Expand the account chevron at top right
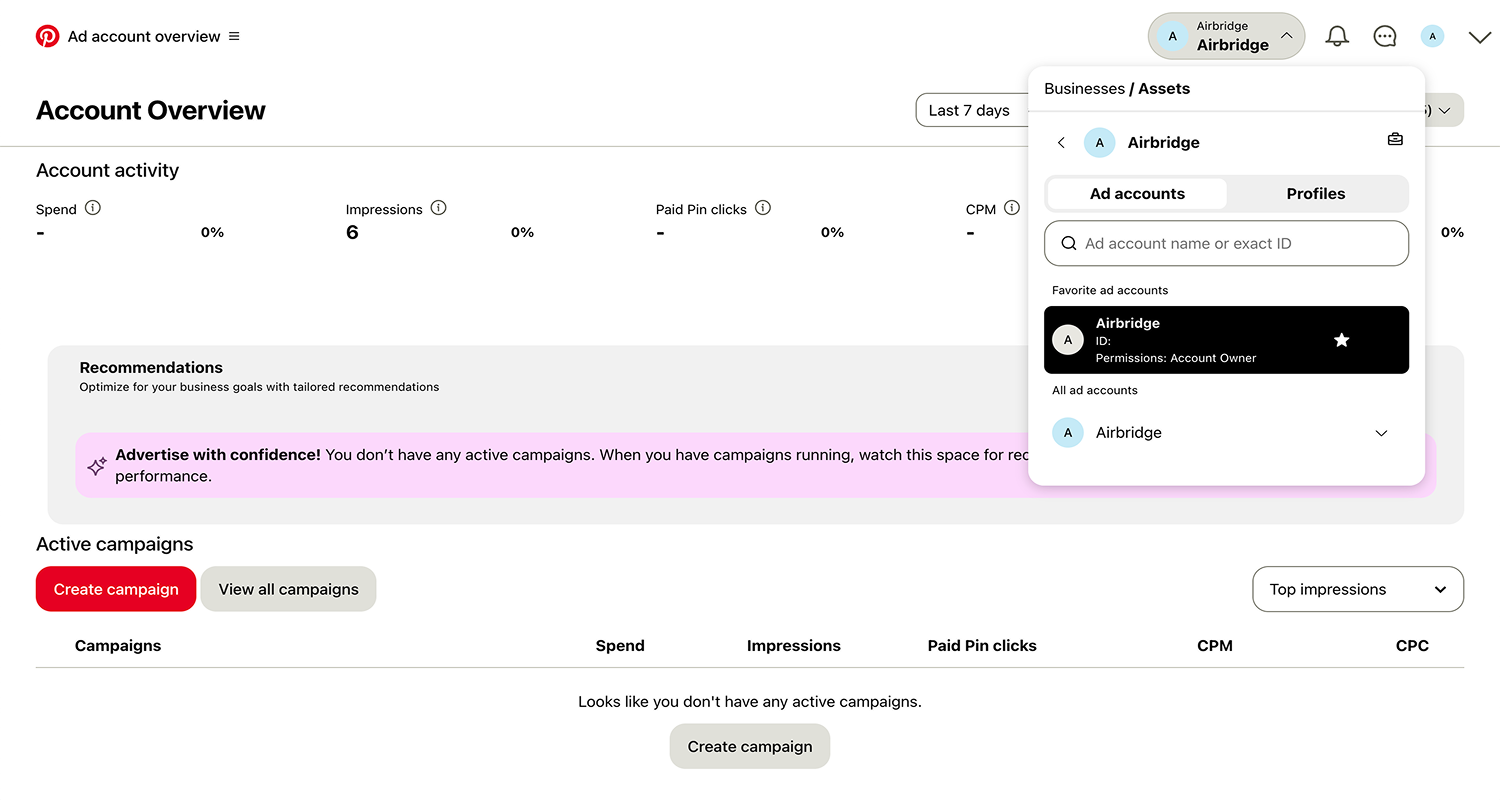Image resolution: width=1500 pixels, height=800 pixels. tap(1480, 37)
